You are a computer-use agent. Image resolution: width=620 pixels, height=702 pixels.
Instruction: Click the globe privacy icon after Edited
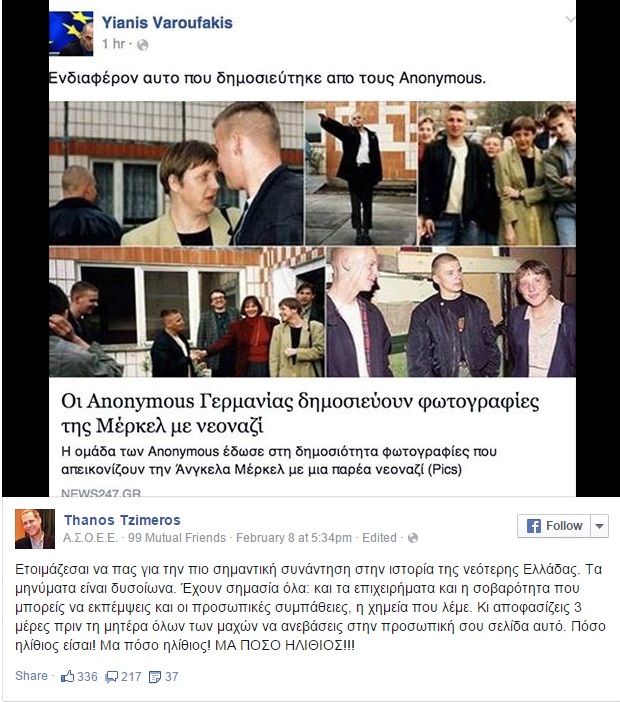(413, 538)
